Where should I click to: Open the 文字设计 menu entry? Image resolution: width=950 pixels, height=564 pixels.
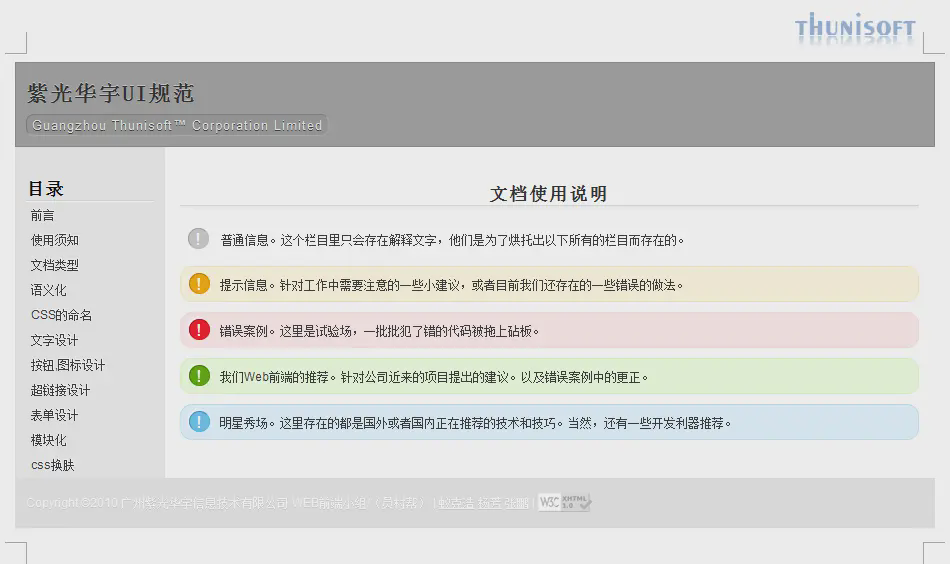[x=55, y=340]
